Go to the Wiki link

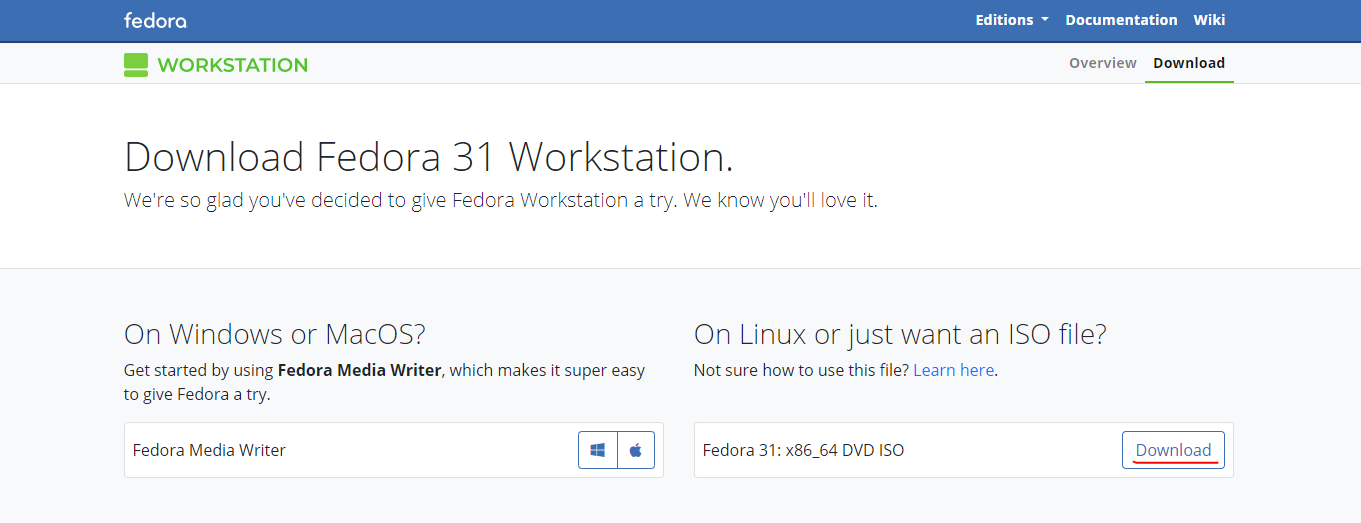click(1209, 20)
